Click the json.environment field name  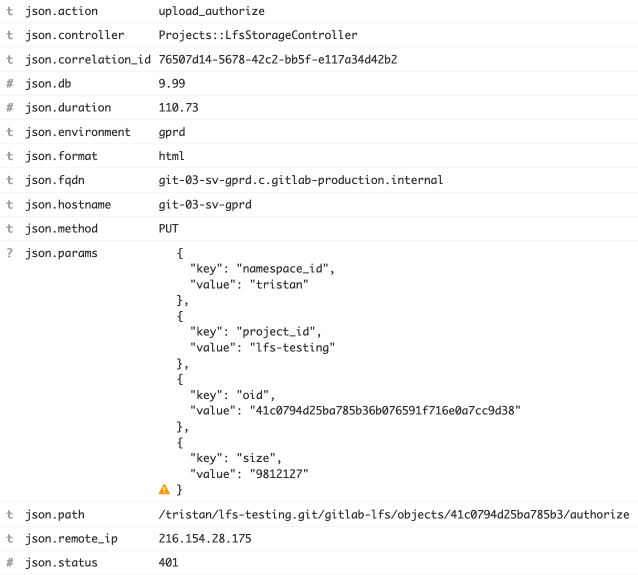[x=78, y=132]
